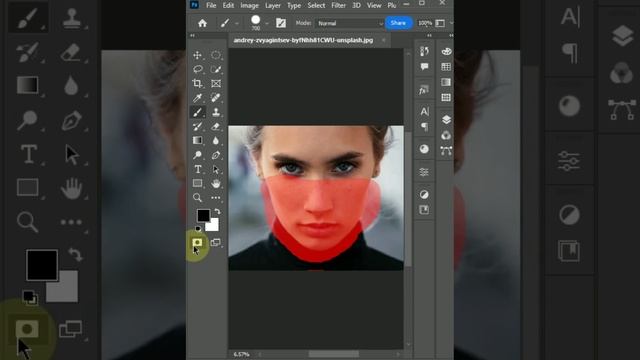Open the Paragraph panel icon

pyautogui.click(x=424, y=127)
